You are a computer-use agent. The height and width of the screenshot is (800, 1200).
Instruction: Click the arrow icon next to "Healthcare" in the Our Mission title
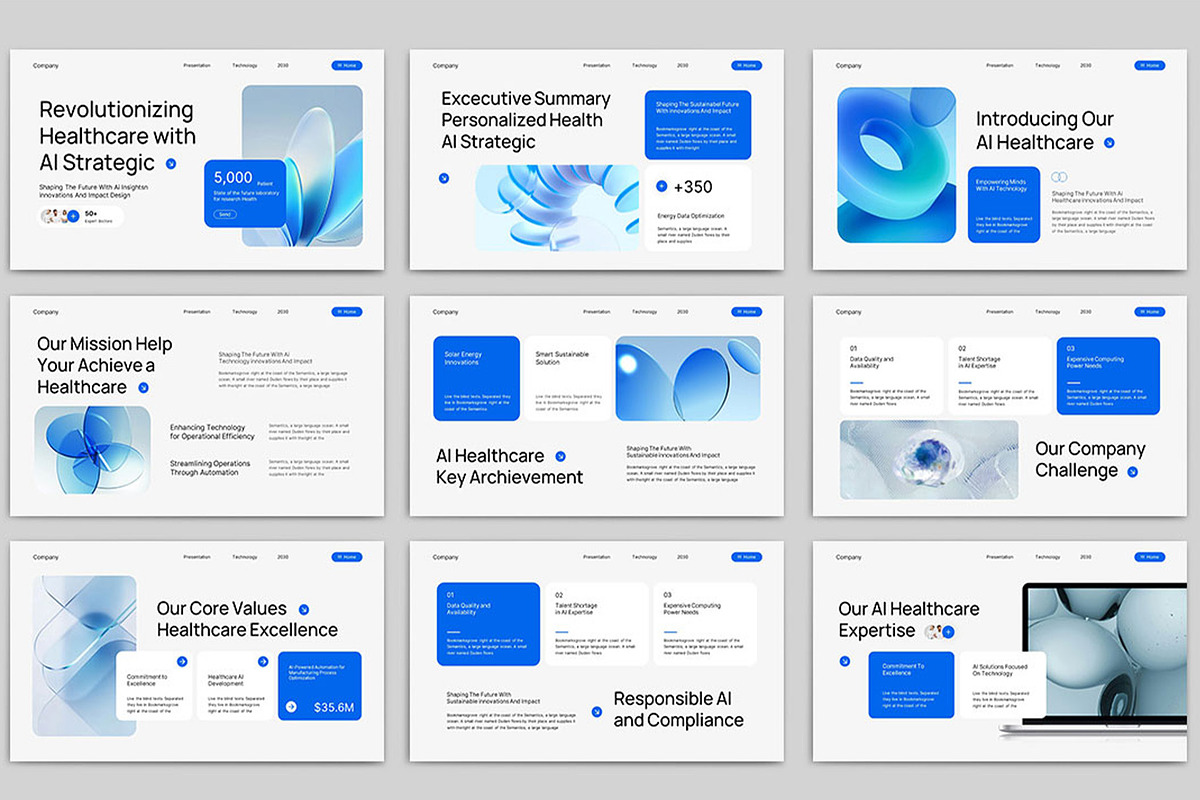coord(143,387)
